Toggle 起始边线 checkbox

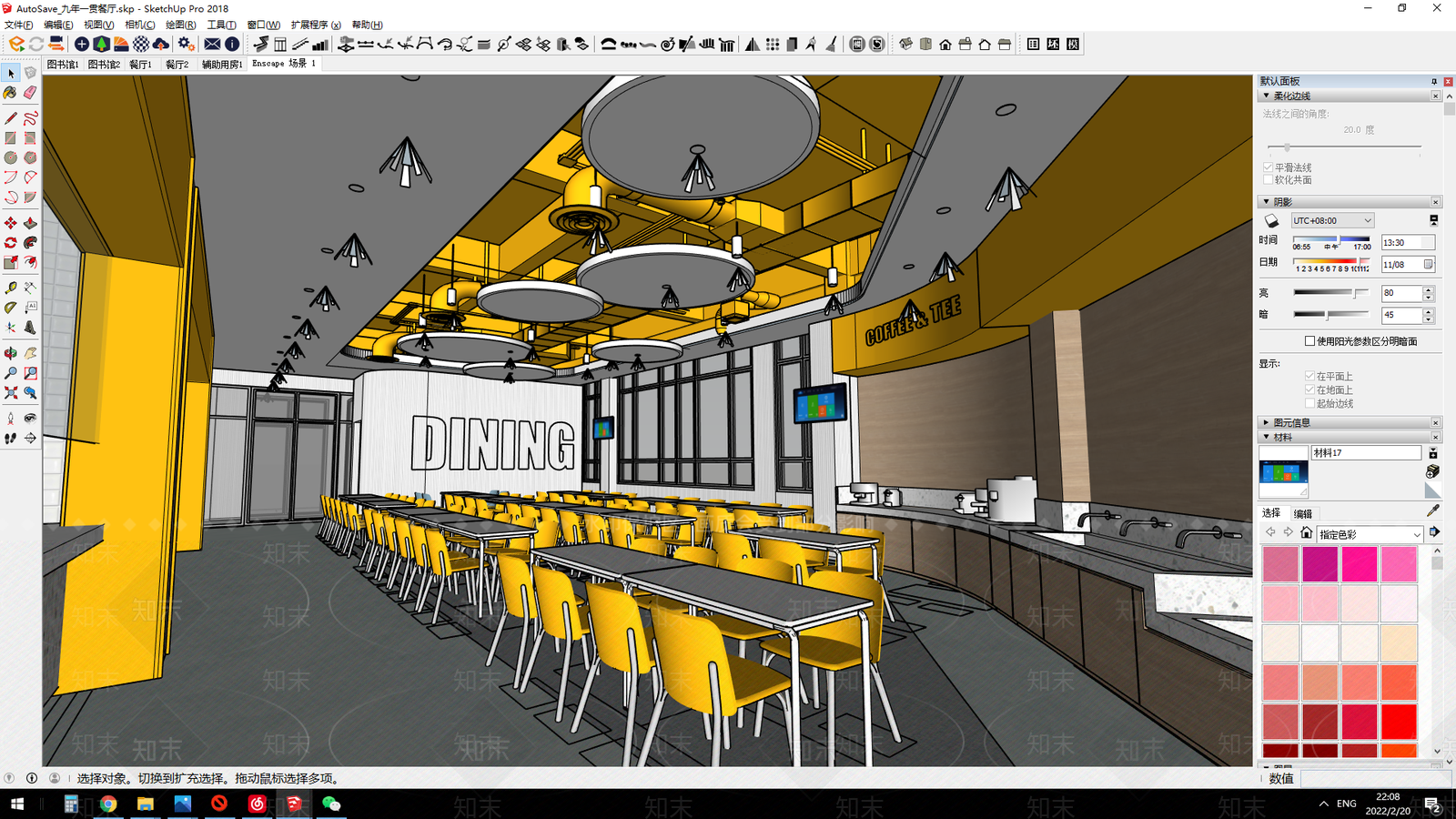tap(1309, 403)
